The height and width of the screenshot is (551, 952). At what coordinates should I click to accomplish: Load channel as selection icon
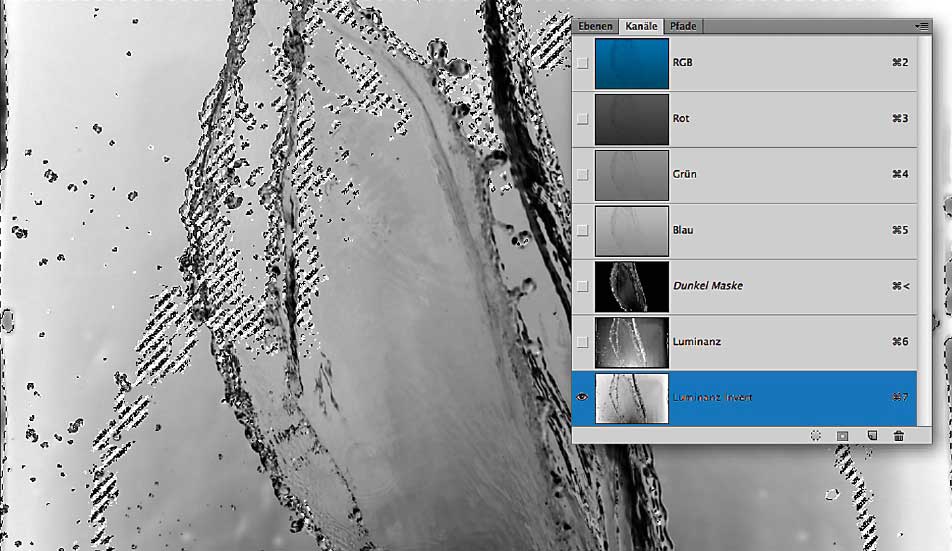tap(815, 436)
